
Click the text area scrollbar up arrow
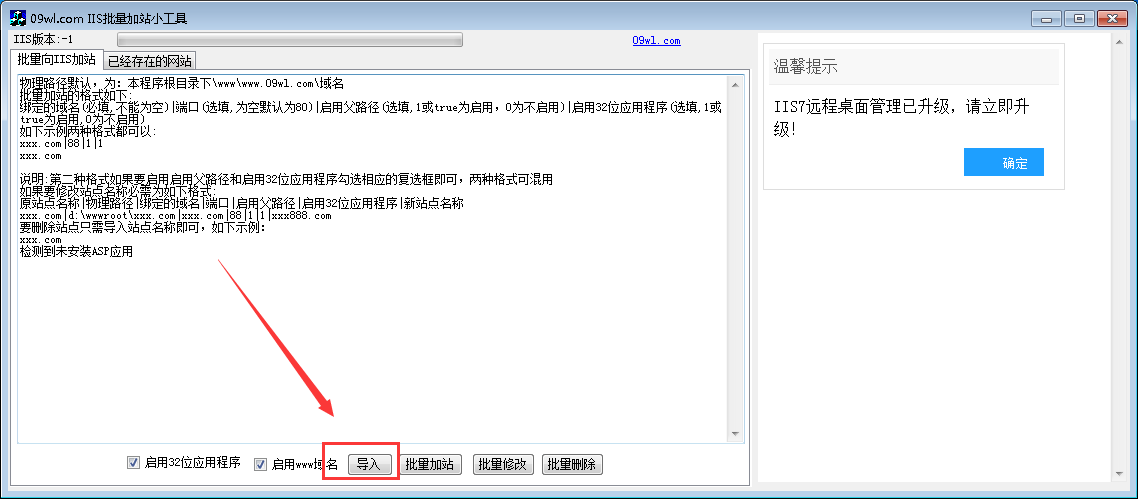point(734,84)
